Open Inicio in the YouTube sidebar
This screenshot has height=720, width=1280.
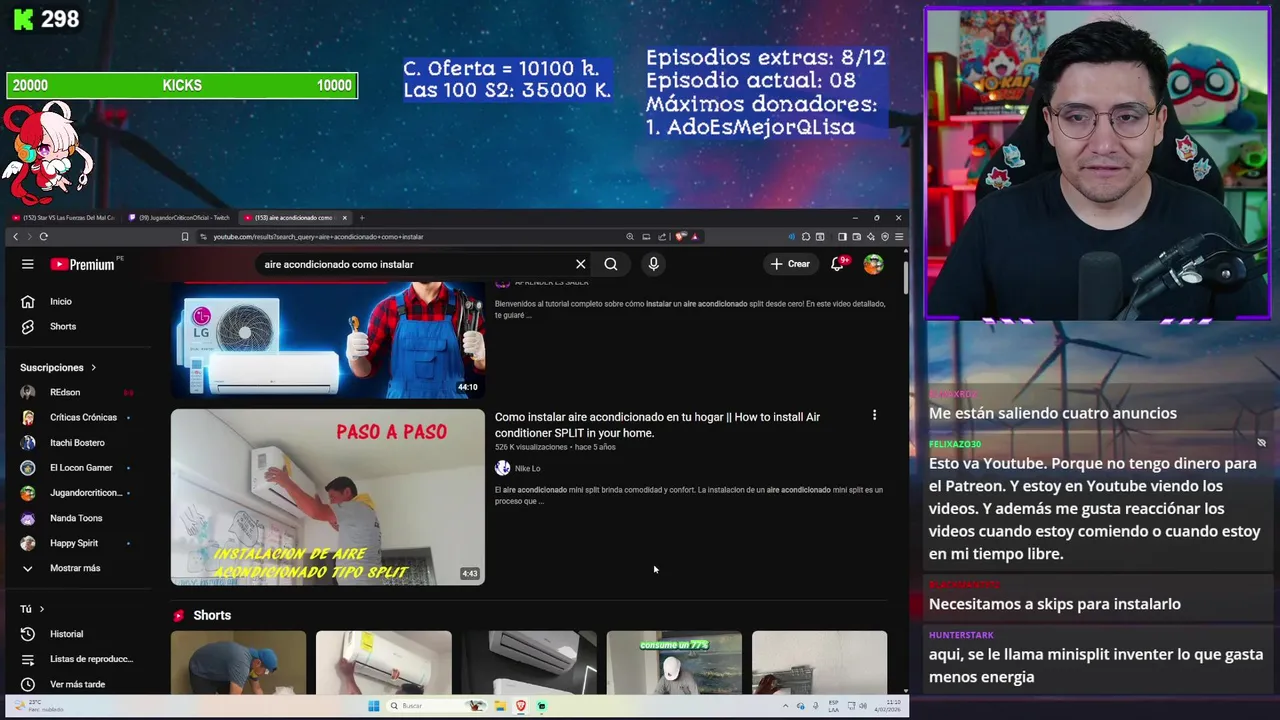pos(61,301)
